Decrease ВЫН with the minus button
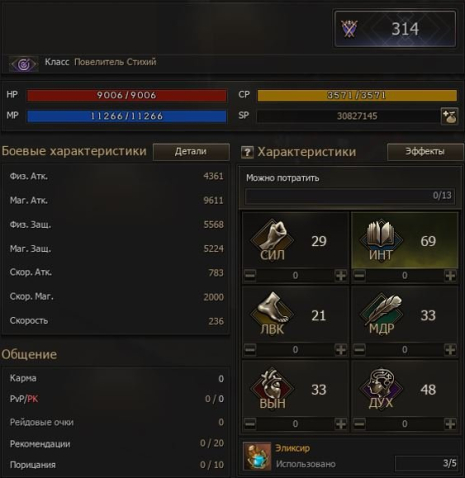Screen dimensions: 465x478 pos(250,424)
